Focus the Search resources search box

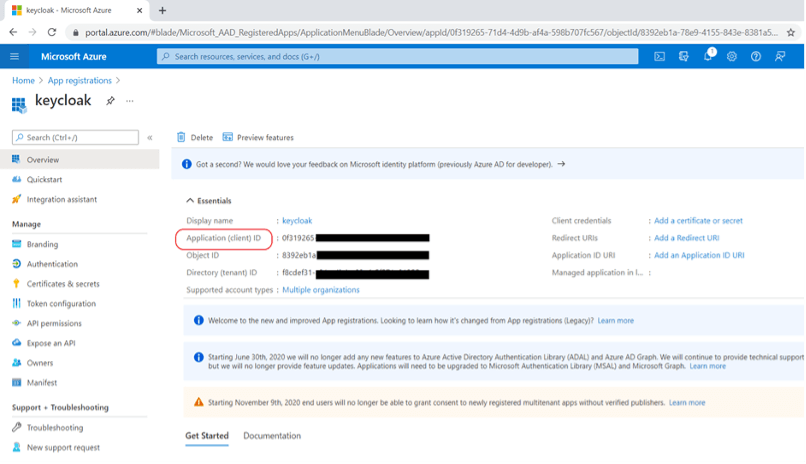pyautogui.click(x=397, y=57)
